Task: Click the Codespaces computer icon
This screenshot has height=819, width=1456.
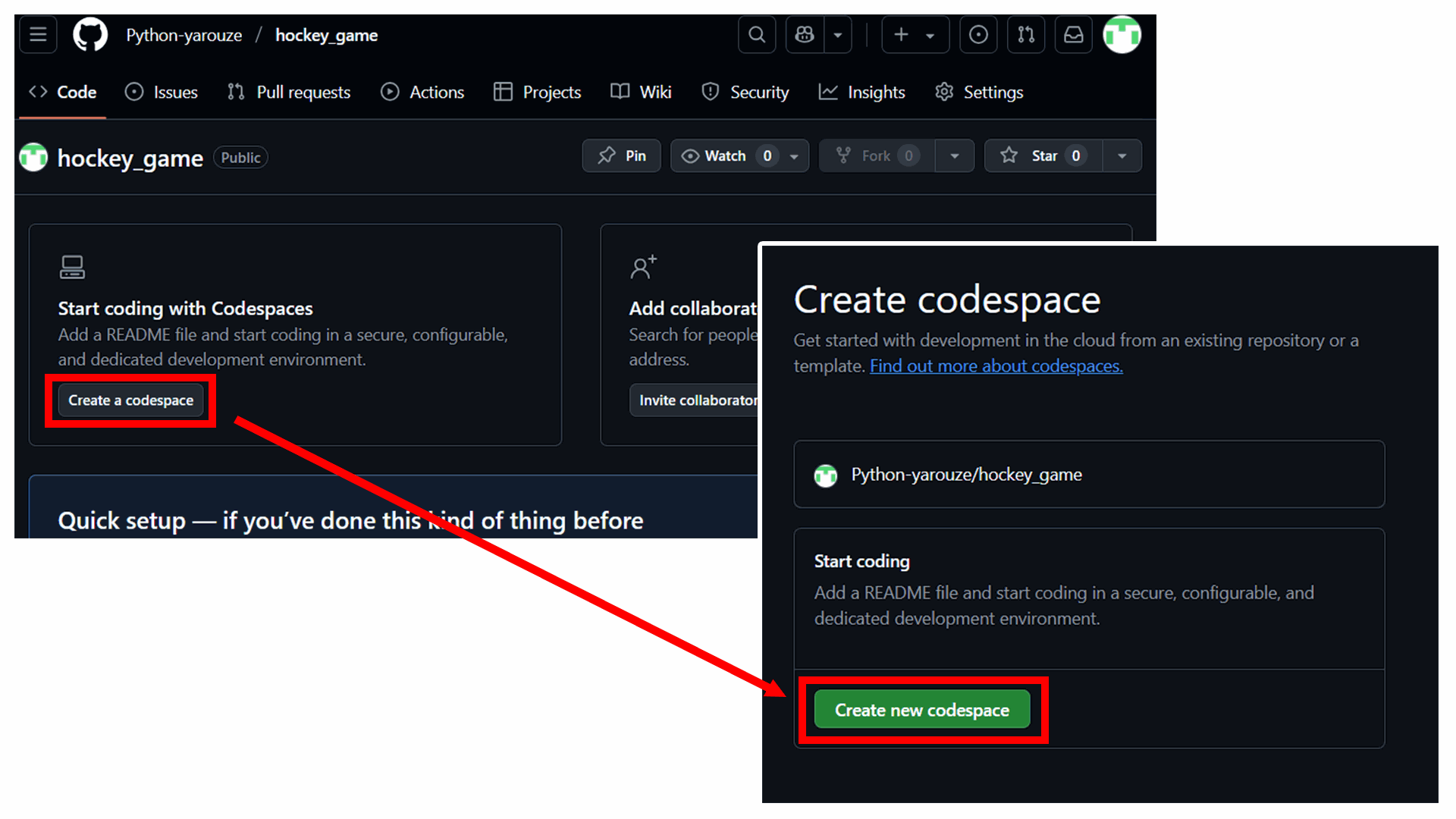Action: tap(72, 267)
